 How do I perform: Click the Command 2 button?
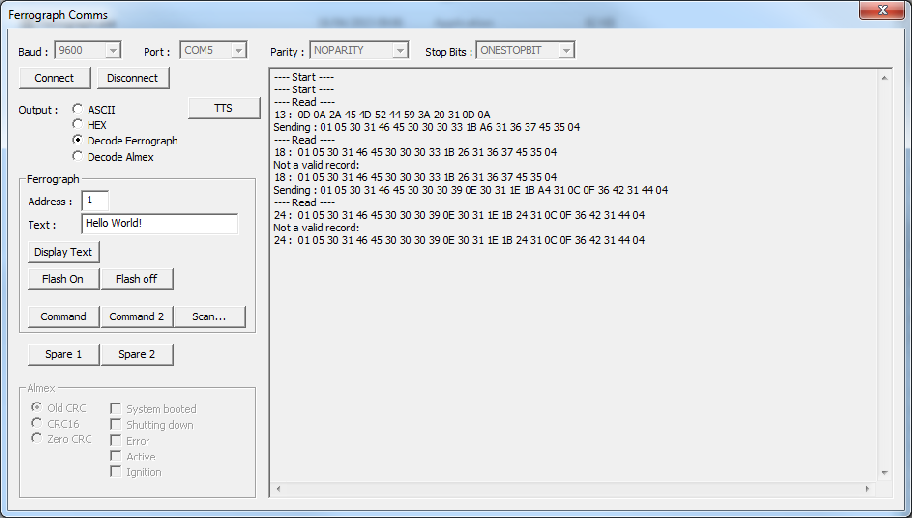coord(137,317)
